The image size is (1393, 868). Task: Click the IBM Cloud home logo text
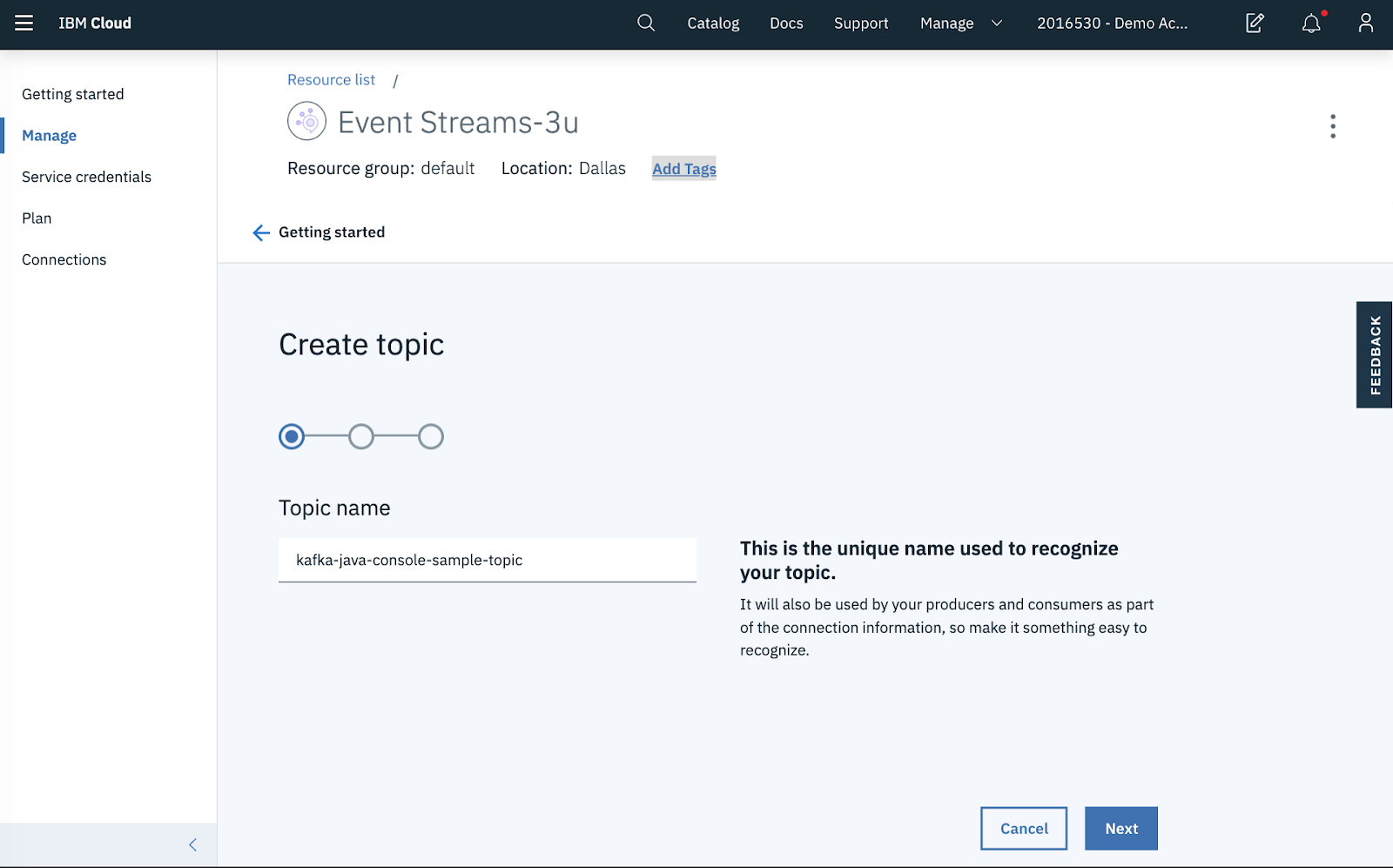click(95, 24)
